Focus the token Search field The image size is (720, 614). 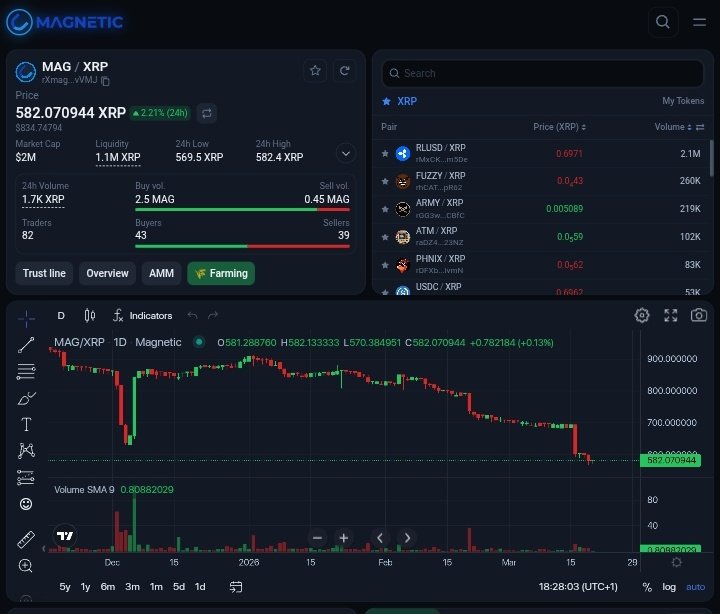click(x=542, y=73)
